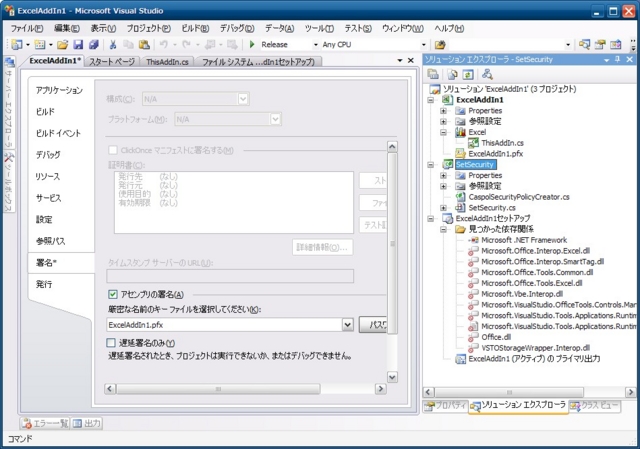Open the ファイル menu

27,28
